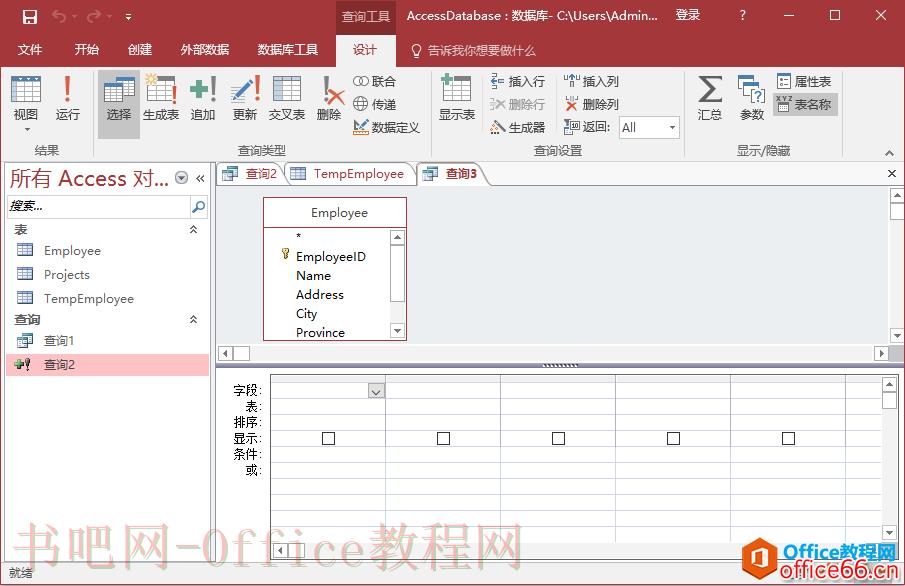Check the 显示 box in fifth grid column

tap(788, 439)
